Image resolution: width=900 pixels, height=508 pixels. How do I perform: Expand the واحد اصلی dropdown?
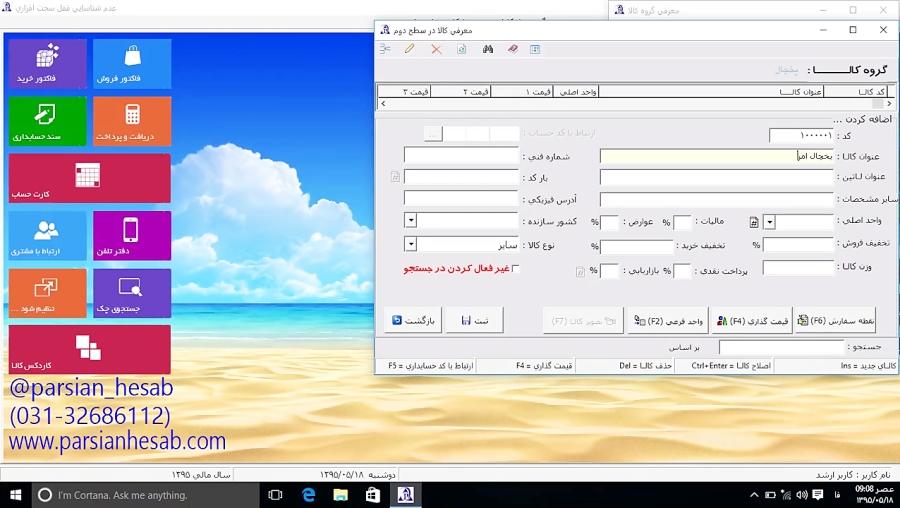(x=769, y=222)
